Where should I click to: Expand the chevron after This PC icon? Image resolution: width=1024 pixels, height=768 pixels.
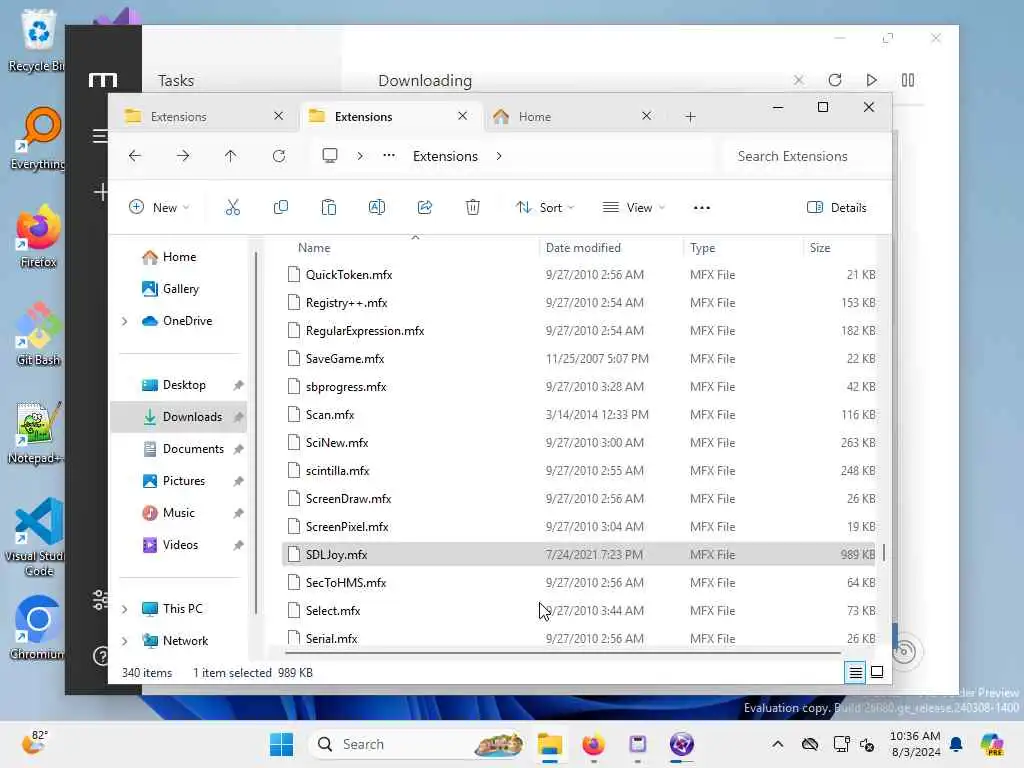(x=360, y=156)
